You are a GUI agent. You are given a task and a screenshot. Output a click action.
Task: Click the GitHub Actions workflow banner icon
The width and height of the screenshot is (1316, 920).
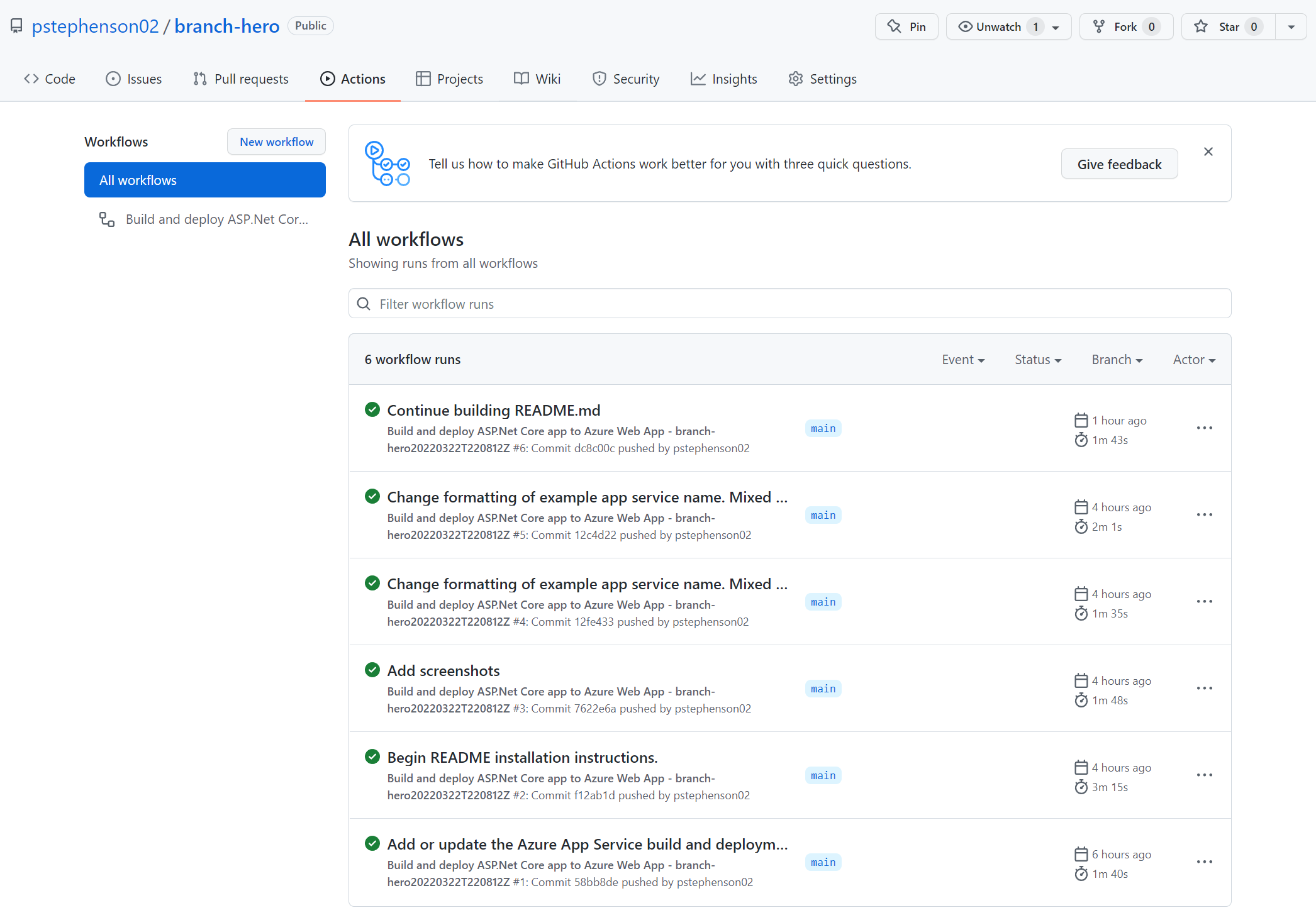(x=387, y=163)
